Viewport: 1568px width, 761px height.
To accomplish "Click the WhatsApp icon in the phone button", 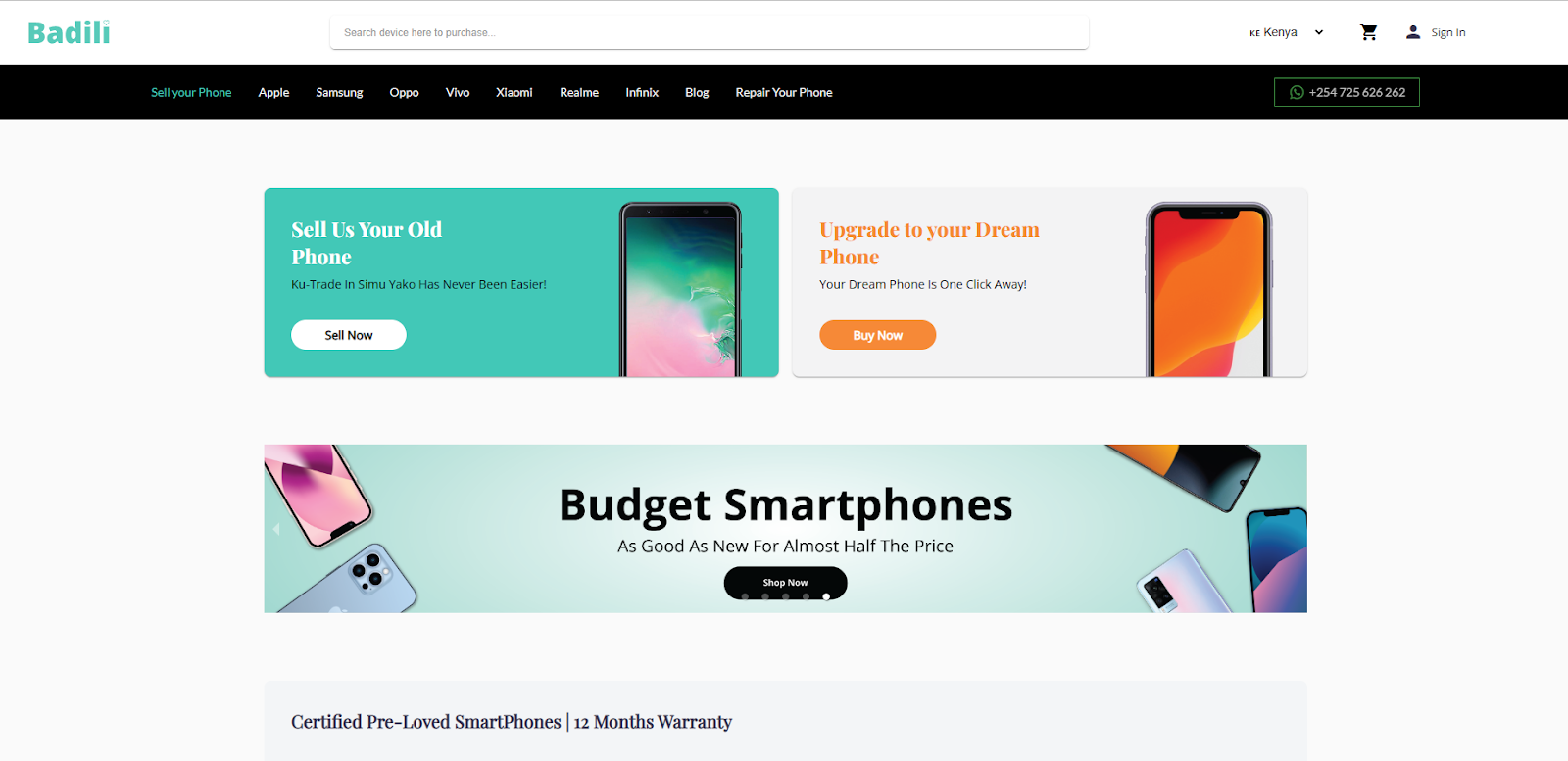I will click(1297, 92).
